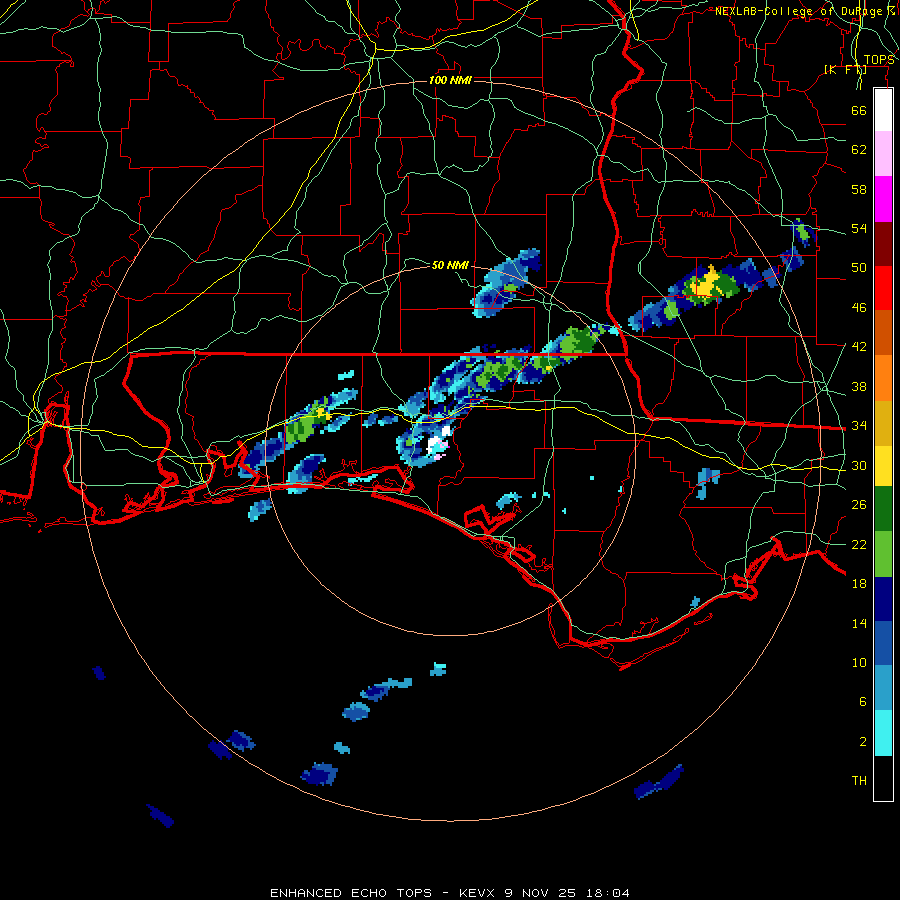The width and height of the screenshot is (900, 900).
Task: Click the 42 scale label
Action: (x=859, y=347)
